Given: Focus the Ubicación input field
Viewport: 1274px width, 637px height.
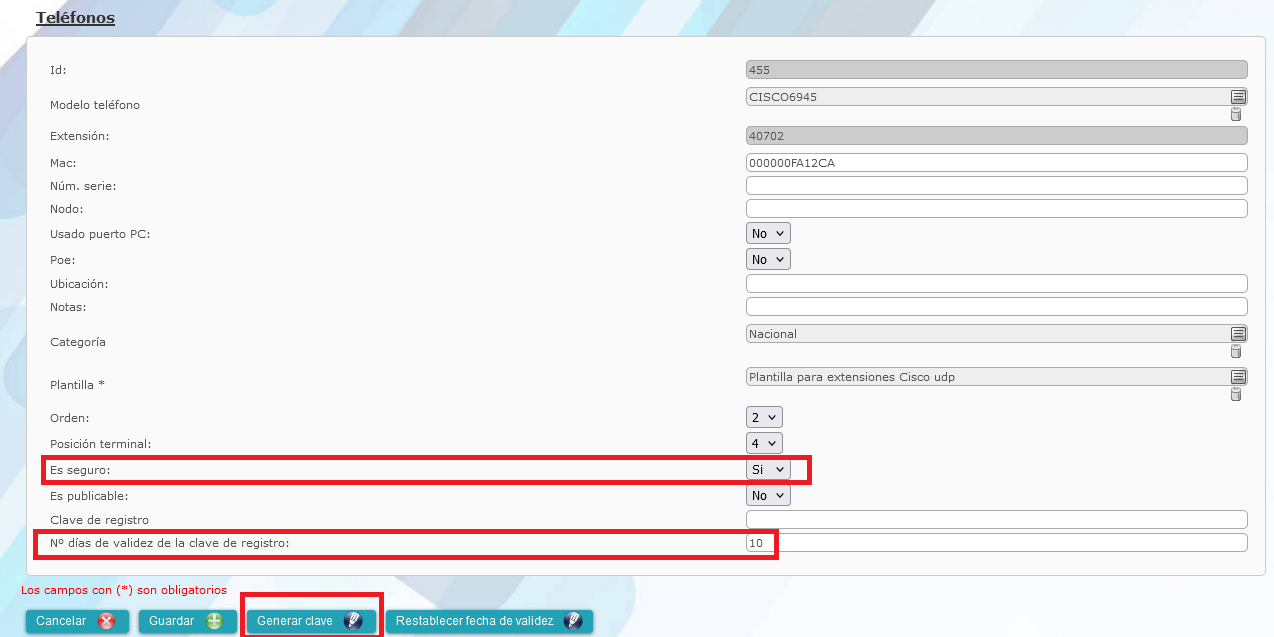Looking at the screenshot, I should 997,284.
